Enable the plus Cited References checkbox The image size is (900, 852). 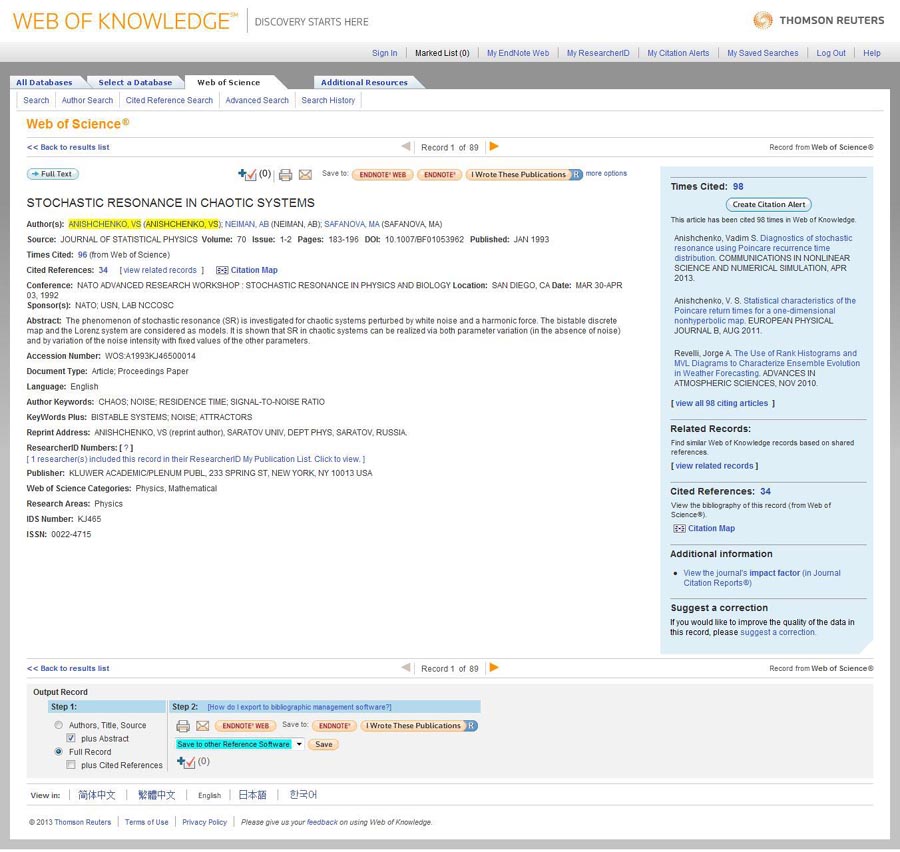(x=71, y=765)
